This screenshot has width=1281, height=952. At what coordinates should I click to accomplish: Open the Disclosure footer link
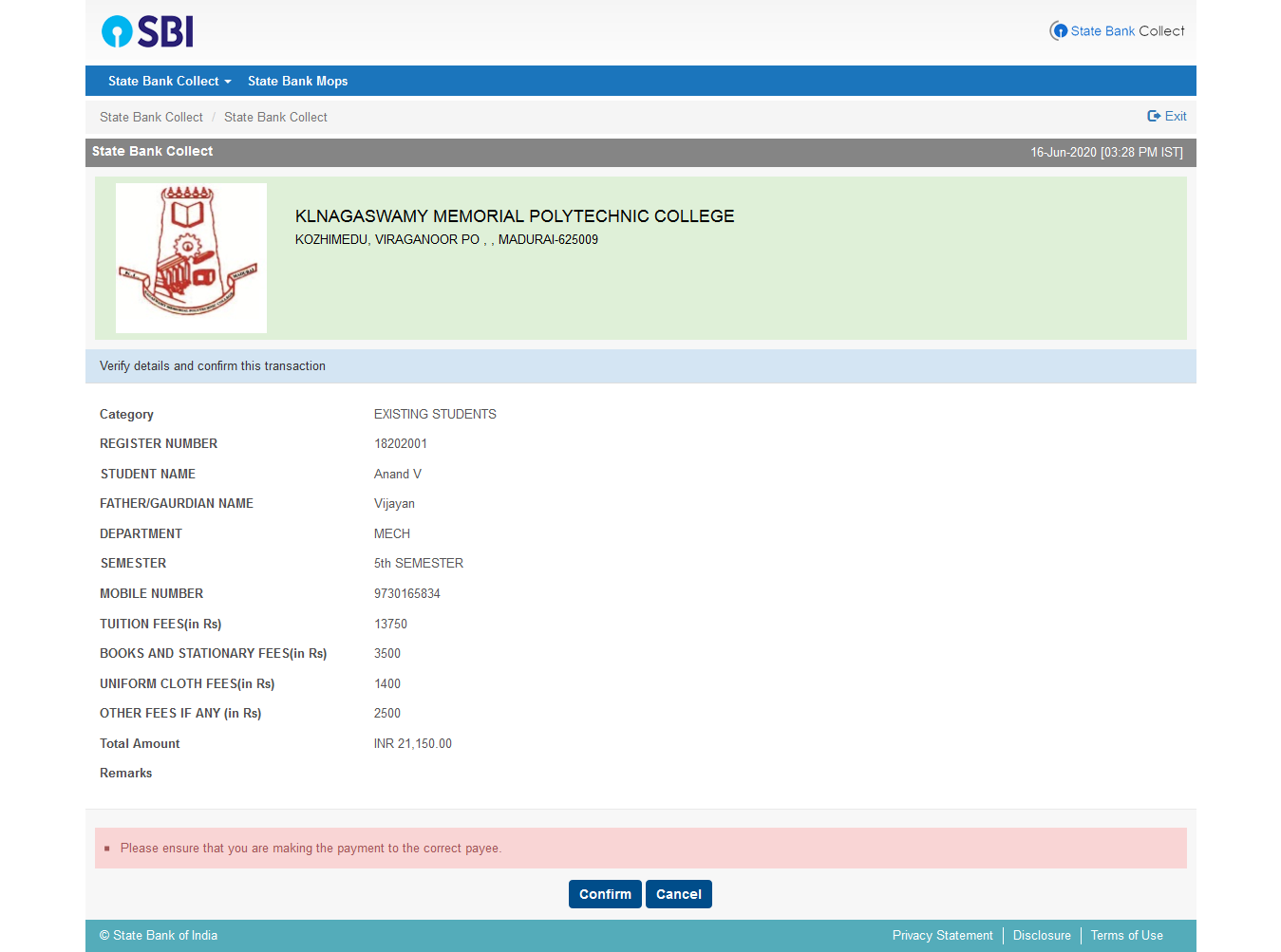(1042, 935)
